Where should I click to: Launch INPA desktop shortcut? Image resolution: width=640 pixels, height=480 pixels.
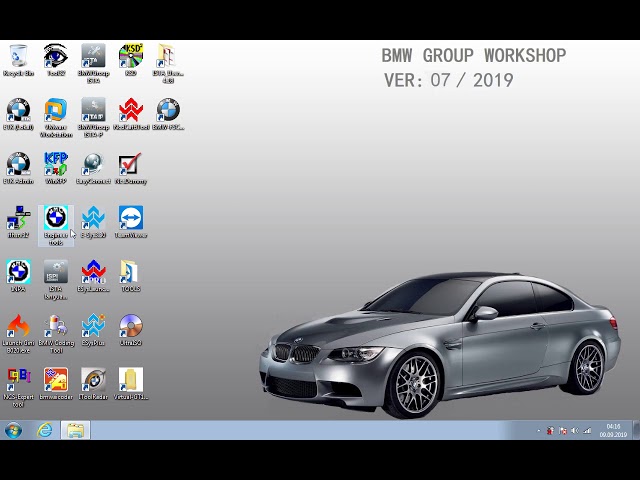(18, 276)
